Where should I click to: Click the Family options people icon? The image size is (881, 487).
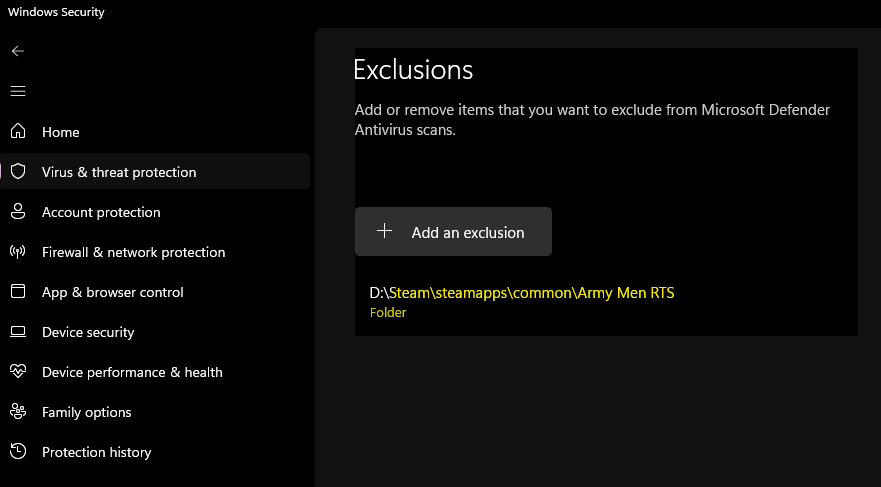pos(17,412)
